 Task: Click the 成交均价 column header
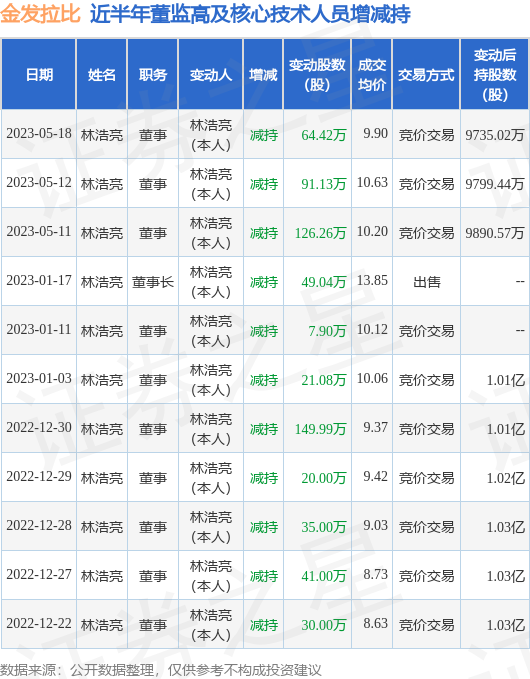(x=372, y=74)
